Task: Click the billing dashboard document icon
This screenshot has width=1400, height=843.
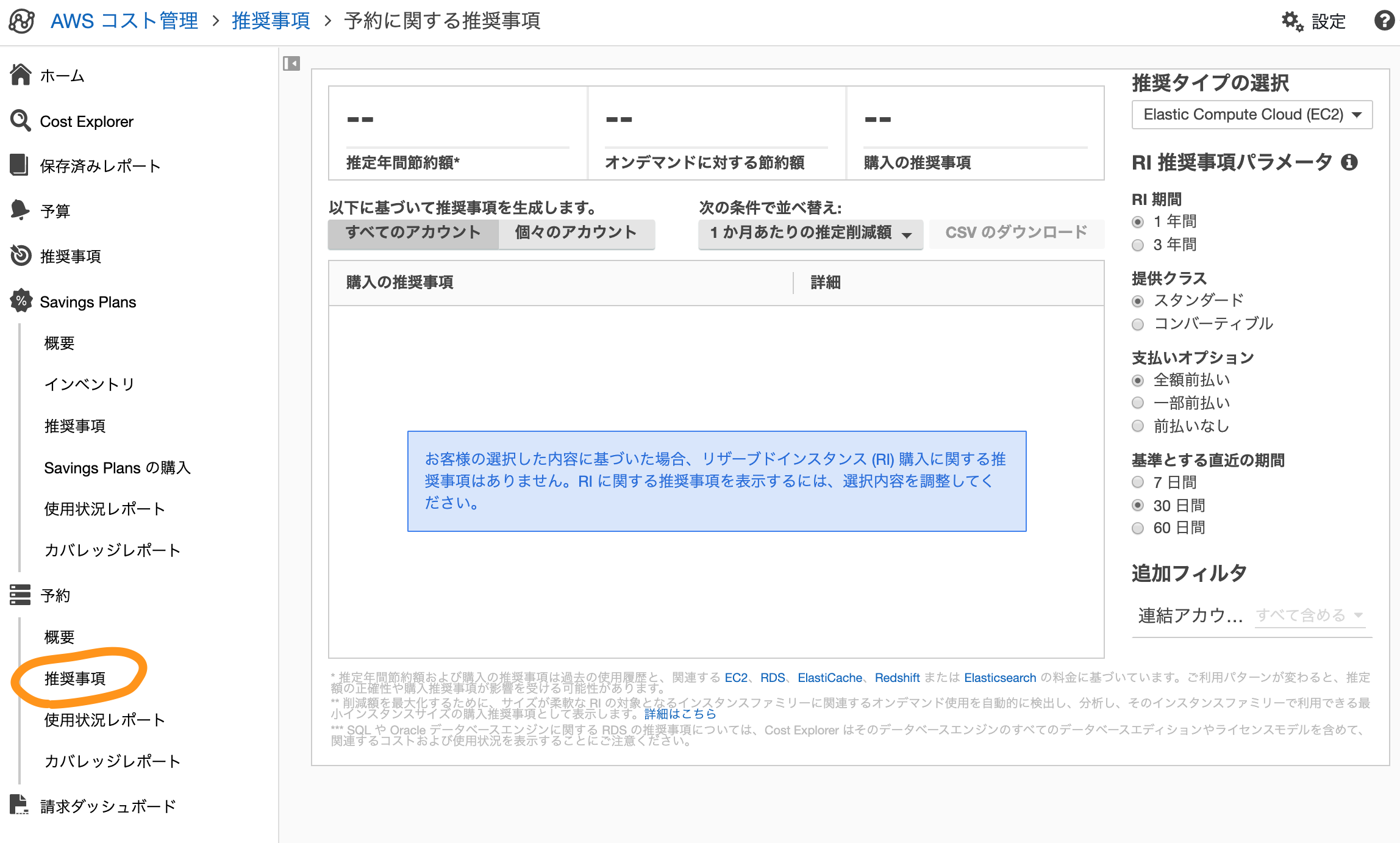Action: tap(19, 805)
